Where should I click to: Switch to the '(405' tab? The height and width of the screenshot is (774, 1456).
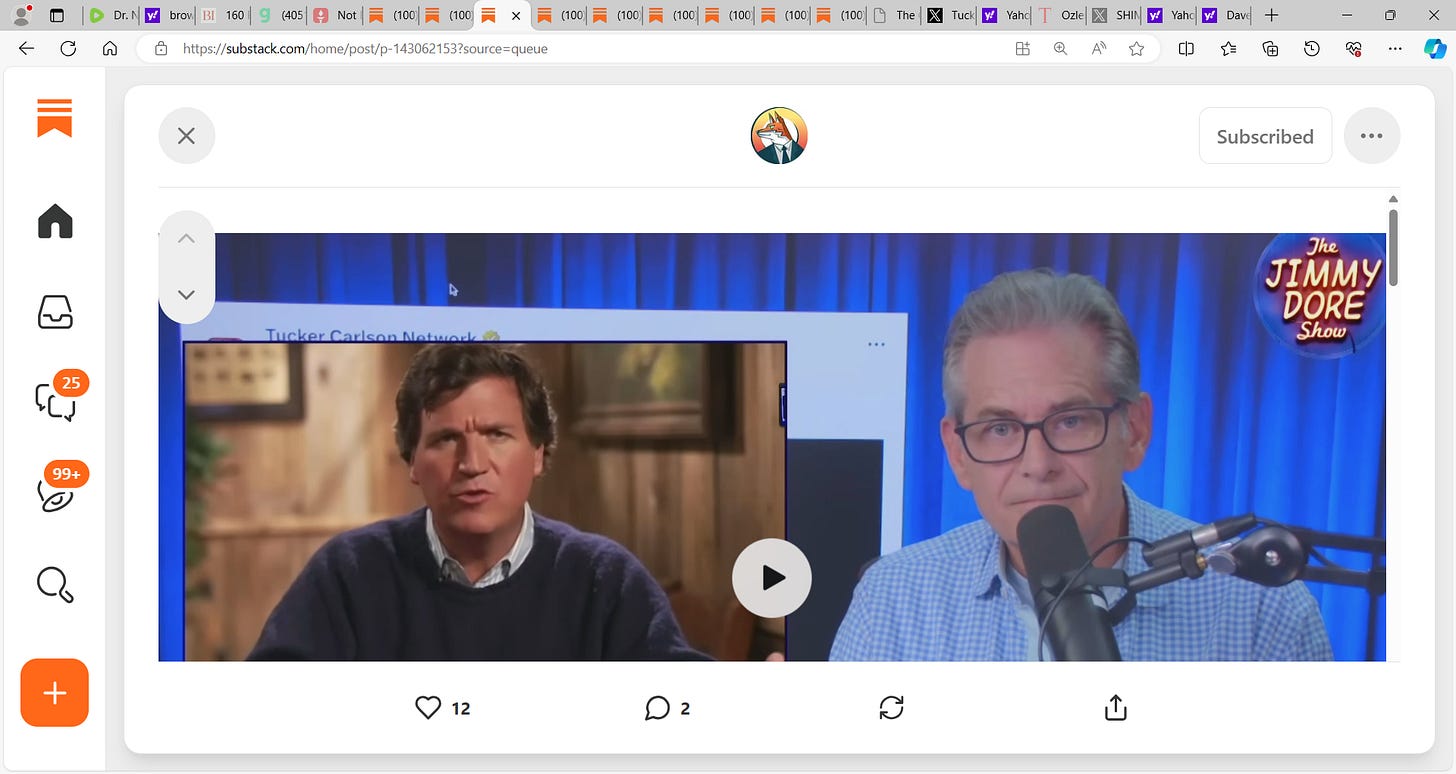279,15
